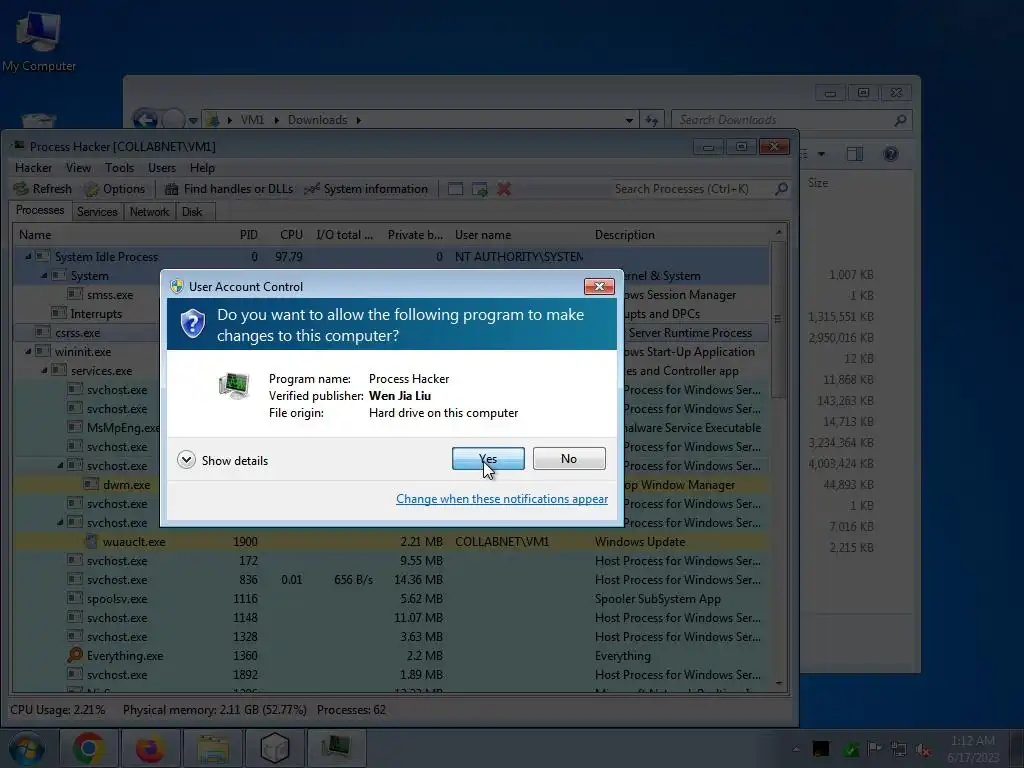Switch to the Network tab
The width and height of the screenshot is (1024, 768).
point(150,212)
